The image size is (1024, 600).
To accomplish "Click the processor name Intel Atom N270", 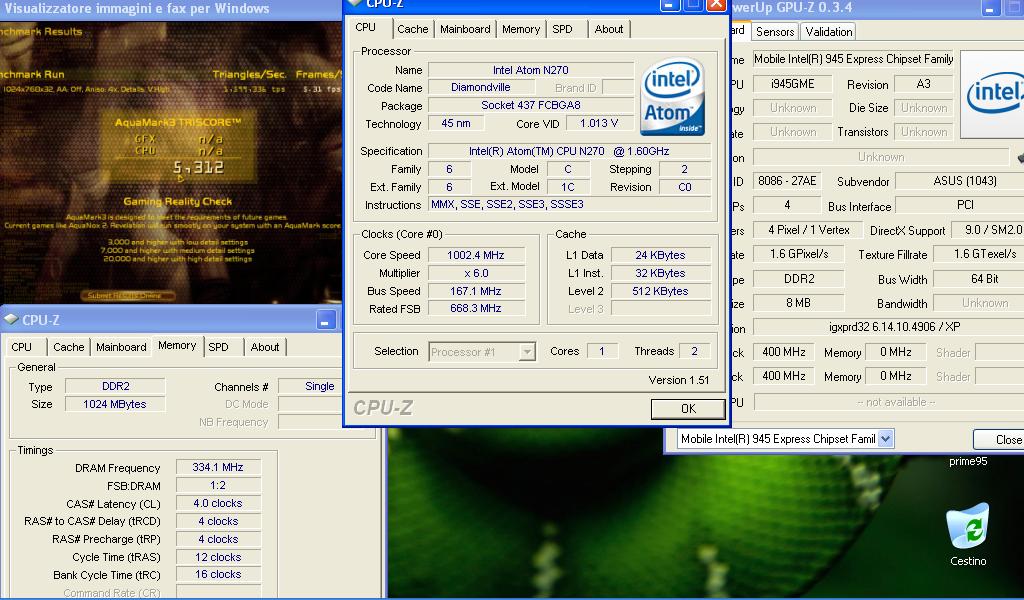I will (530, 70).
